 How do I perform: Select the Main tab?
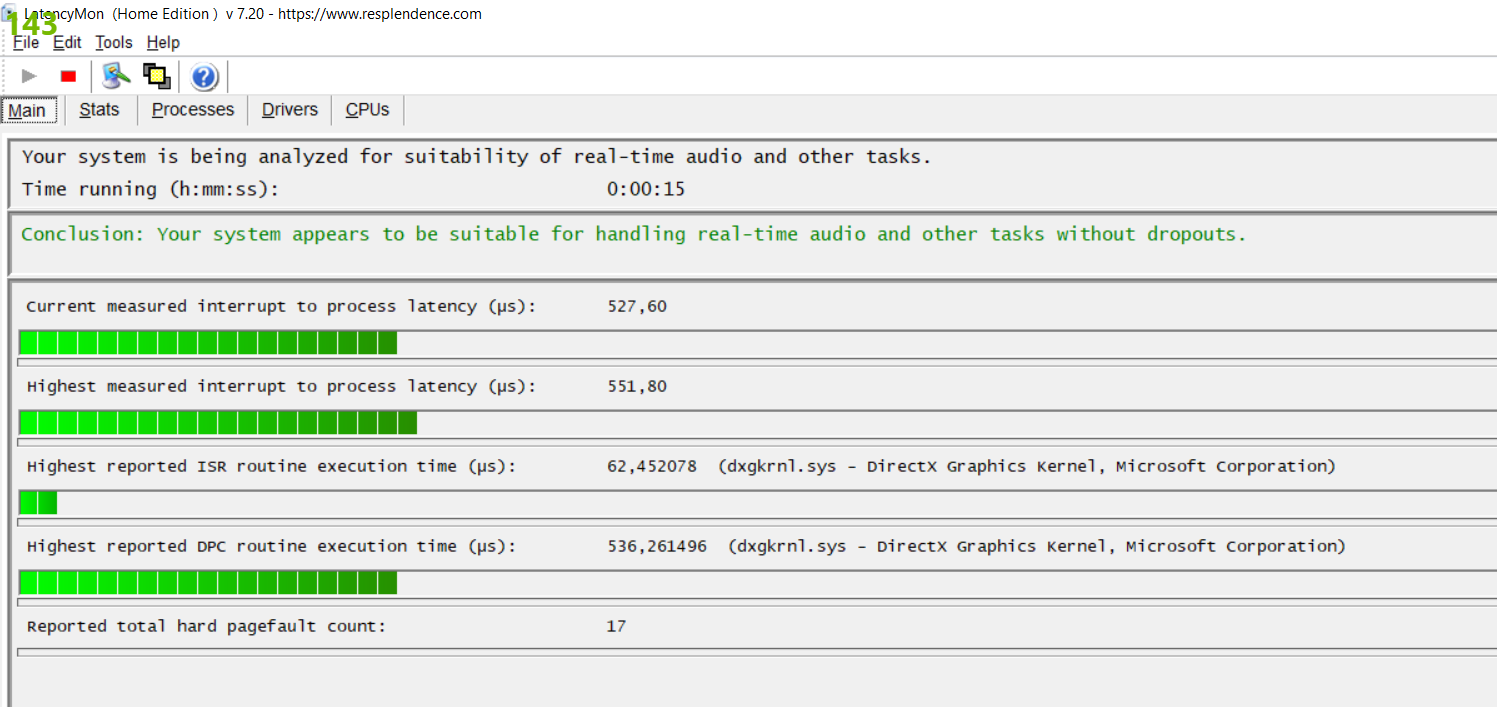coord(27,110)
